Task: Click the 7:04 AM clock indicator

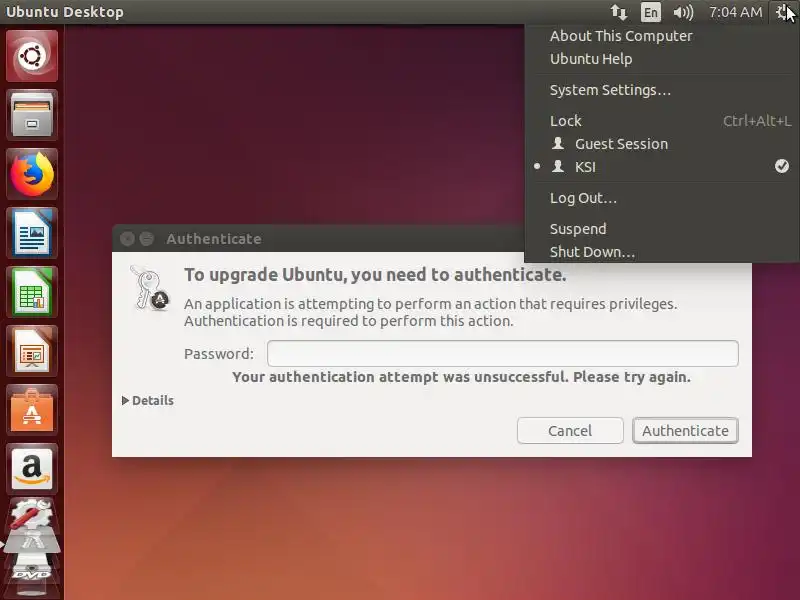Action: point(735,12)
